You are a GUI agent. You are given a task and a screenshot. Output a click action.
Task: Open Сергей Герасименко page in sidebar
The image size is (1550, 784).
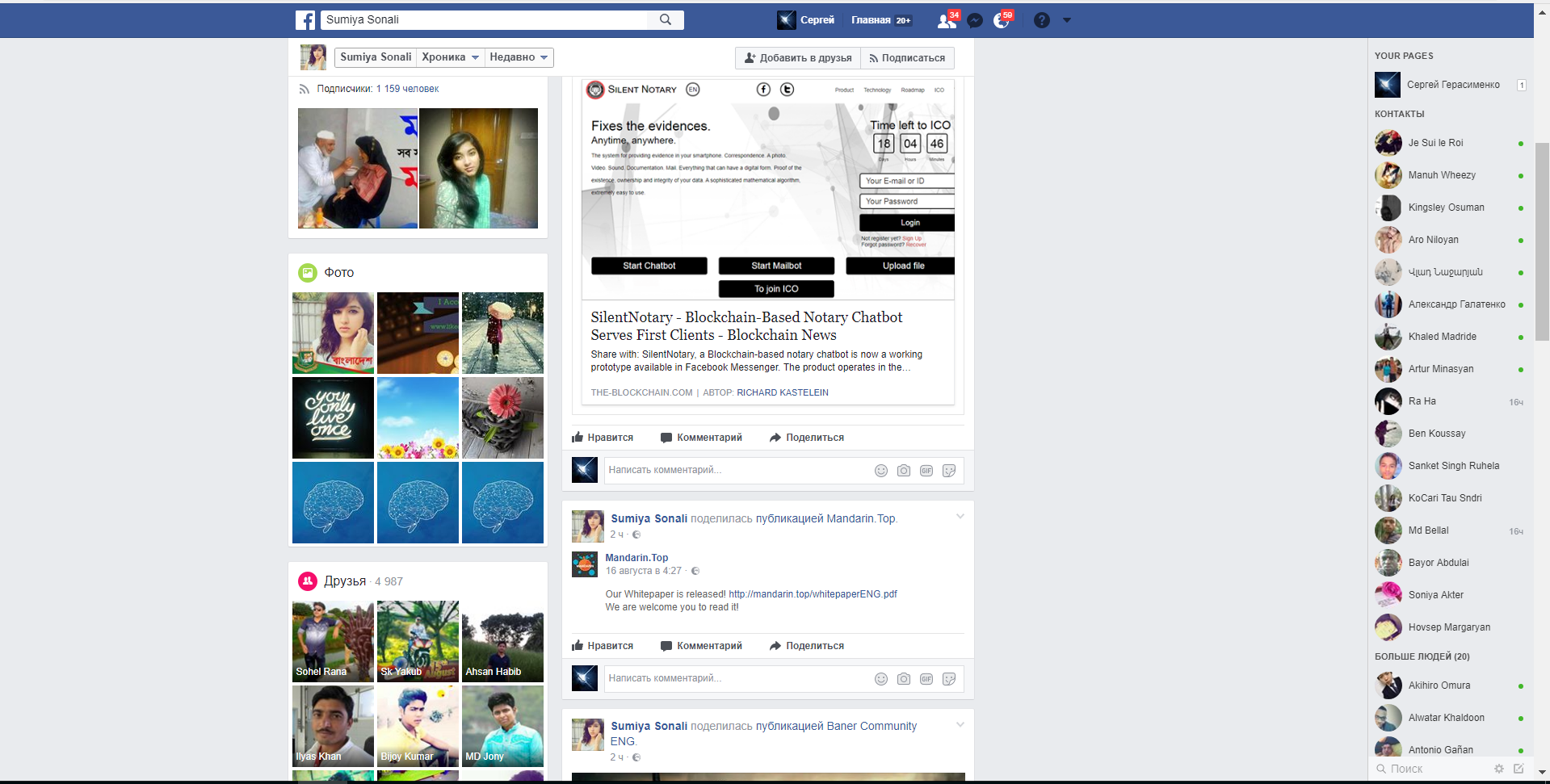1451,85
